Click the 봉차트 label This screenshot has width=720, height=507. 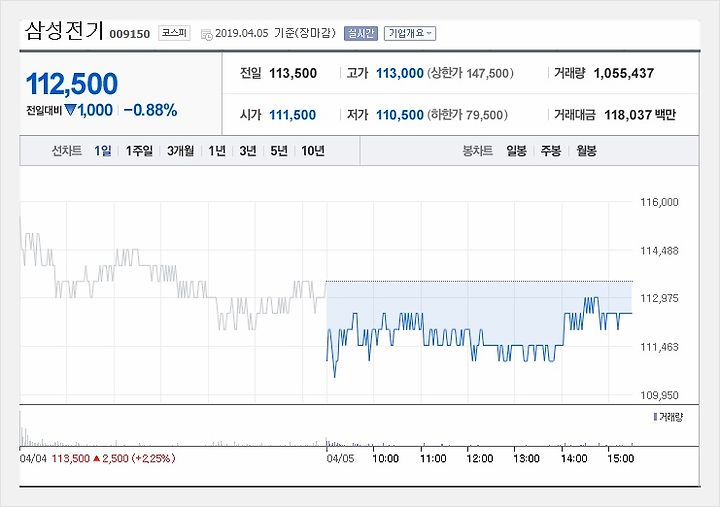(478, 151)
